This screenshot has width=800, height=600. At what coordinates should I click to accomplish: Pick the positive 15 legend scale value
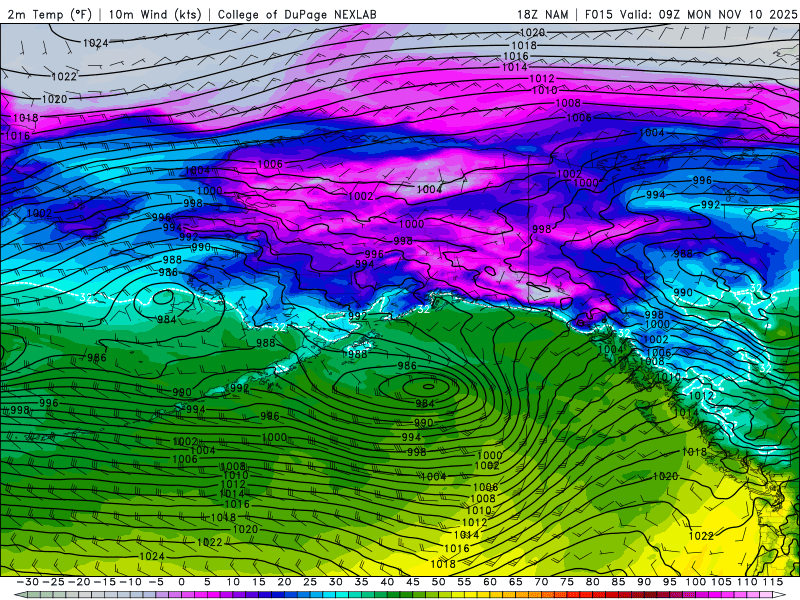[x=259, y=582]
